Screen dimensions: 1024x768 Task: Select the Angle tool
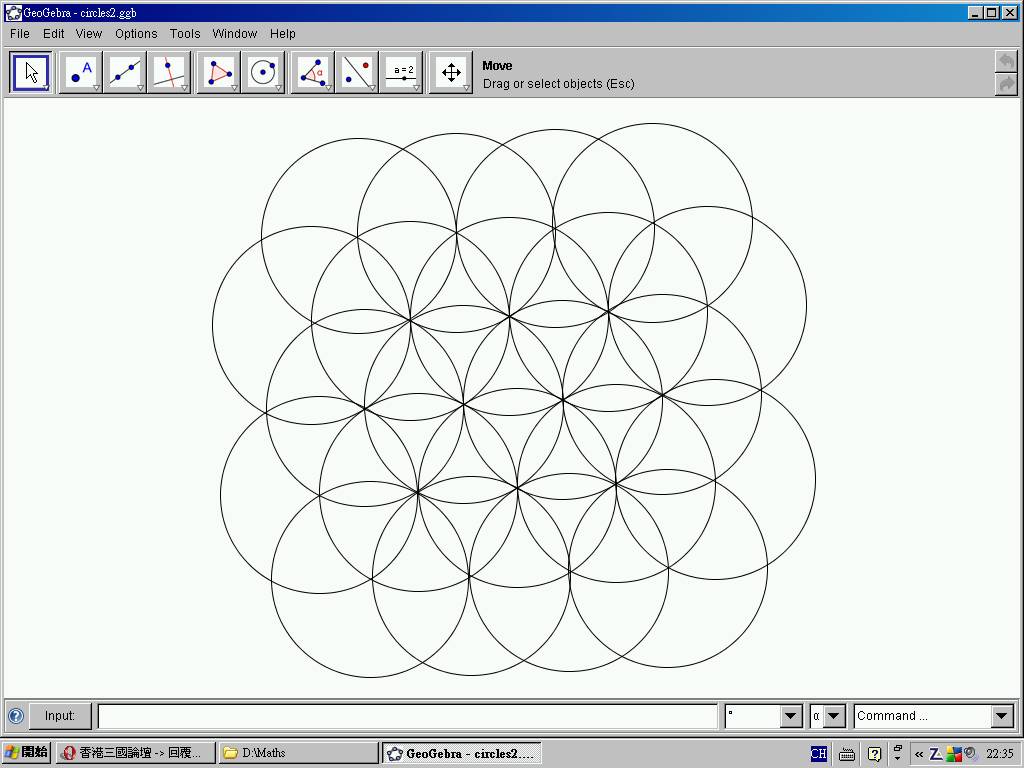(x=312, y=72)
